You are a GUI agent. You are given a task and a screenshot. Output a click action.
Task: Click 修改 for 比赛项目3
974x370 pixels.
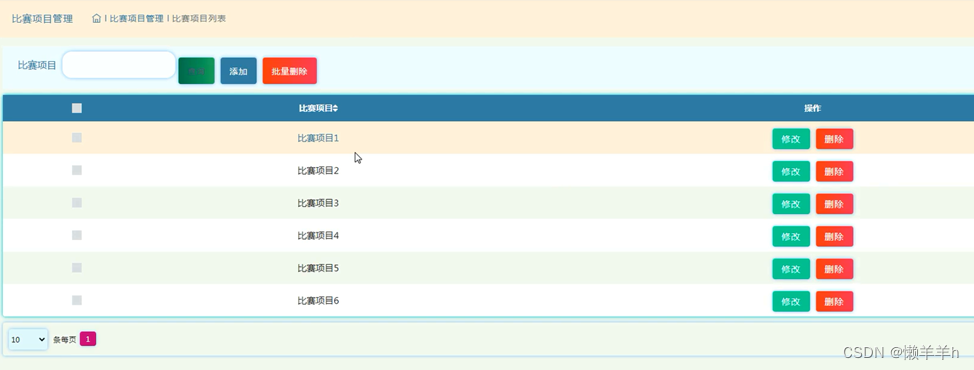click(x=791, y=204)
